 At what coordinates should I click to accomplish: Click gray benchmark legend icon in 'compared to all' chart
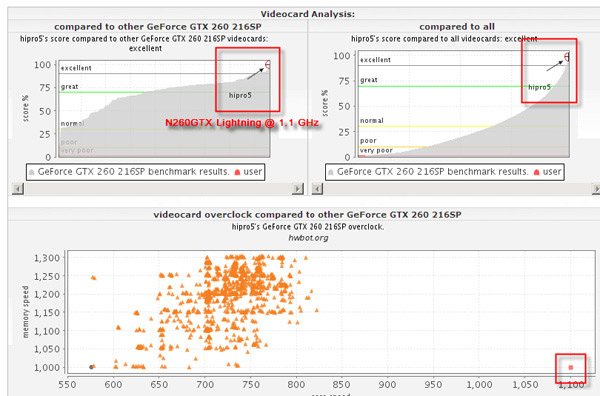(331, 172)
